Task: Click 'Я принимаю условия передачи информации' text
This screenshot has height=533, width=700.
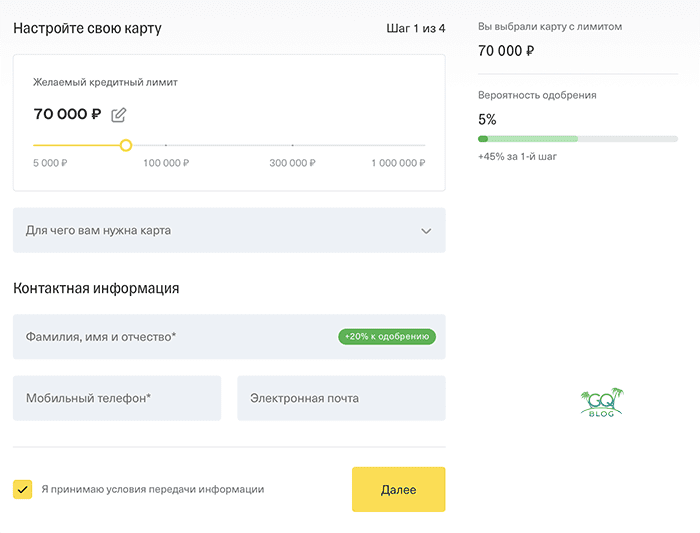Action: coord(153,489)
